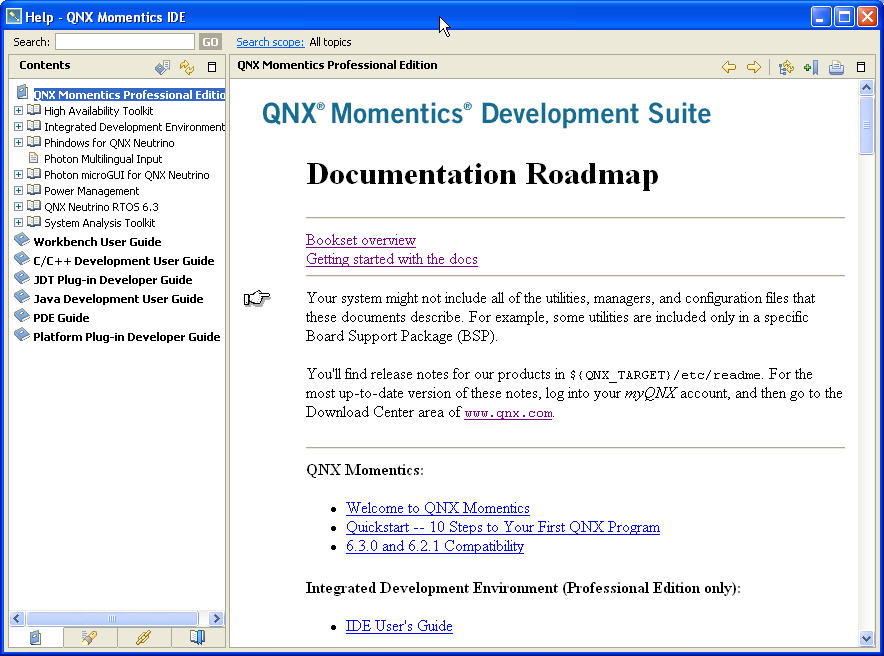Expand High Availability Toolkit tree node
This screenshot has height=656, width=884.
click(18, 111)
